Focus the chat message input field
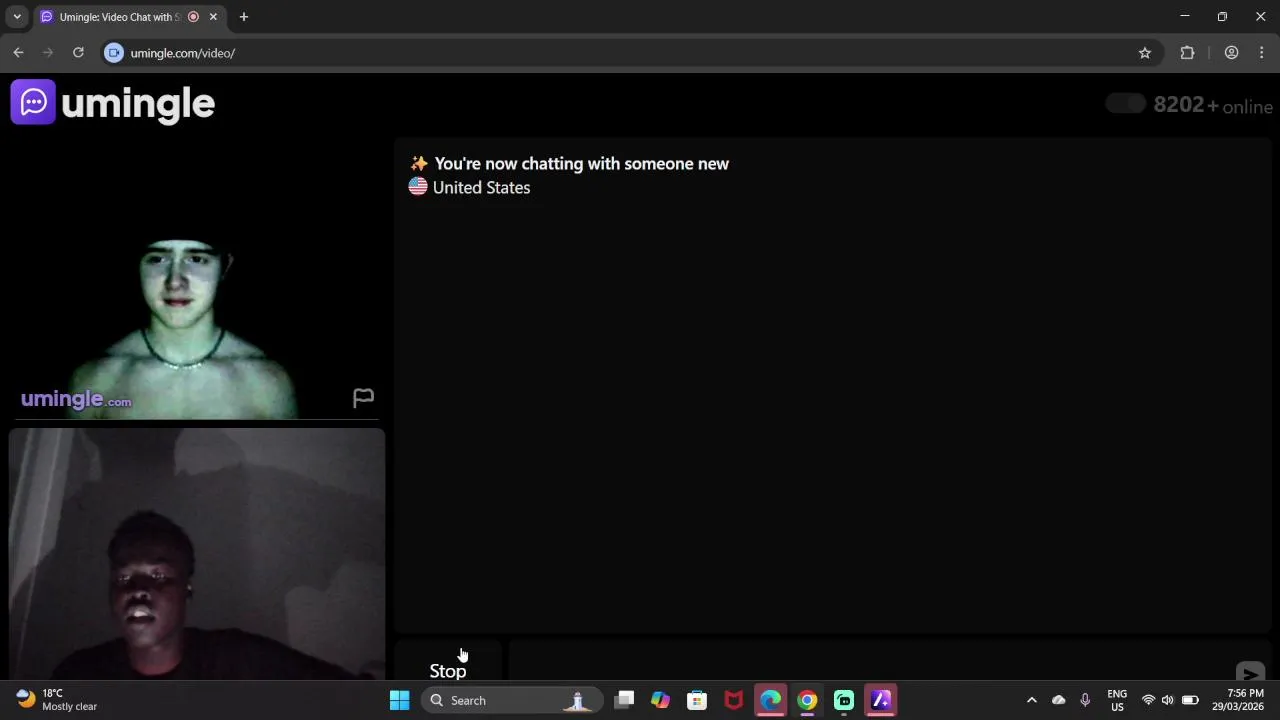Screen dimensions: 1280x720 [870, 663]
